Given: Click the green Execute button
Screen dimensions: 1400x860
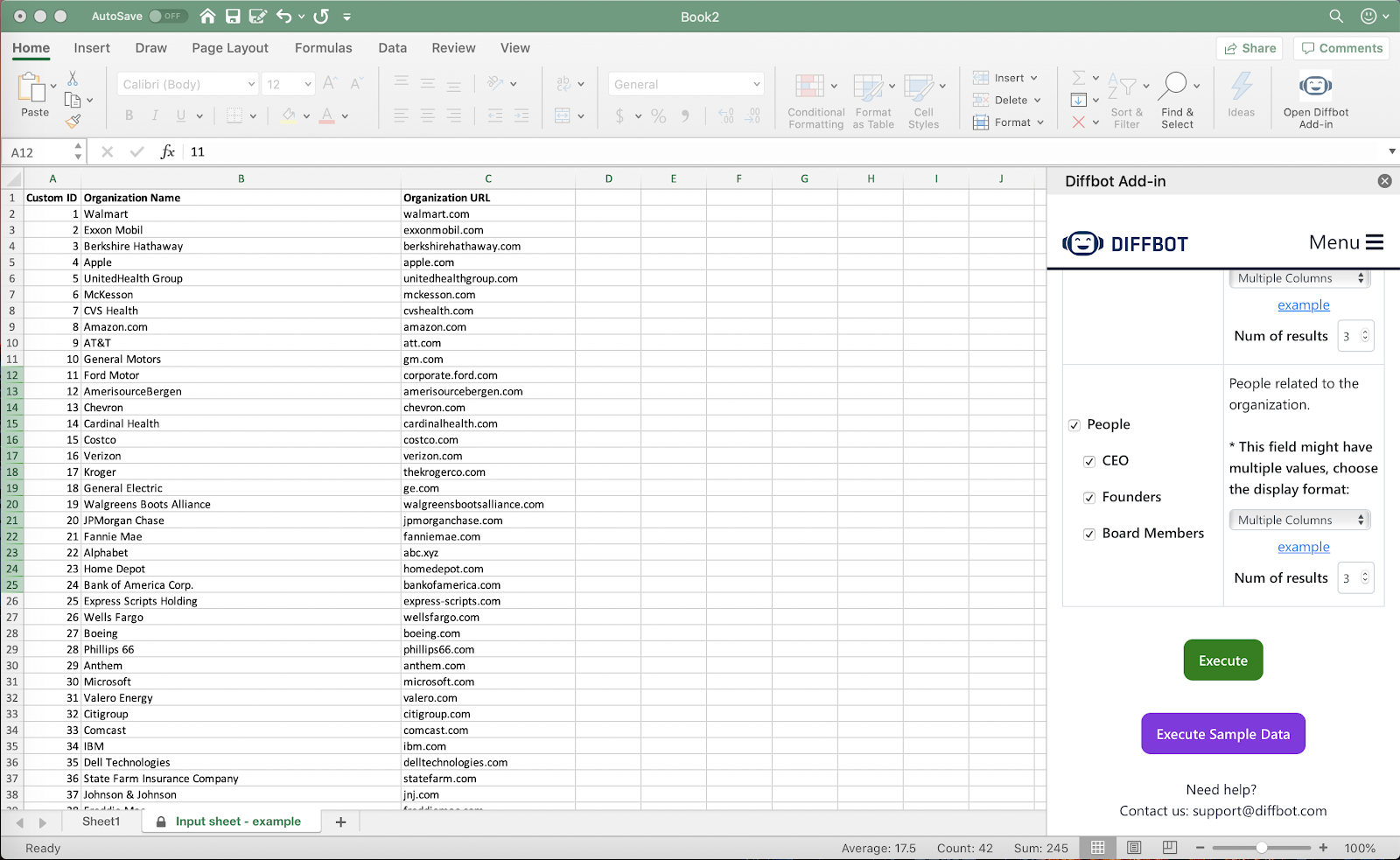Looking at the screenshot, I should tap(1222, 661).
